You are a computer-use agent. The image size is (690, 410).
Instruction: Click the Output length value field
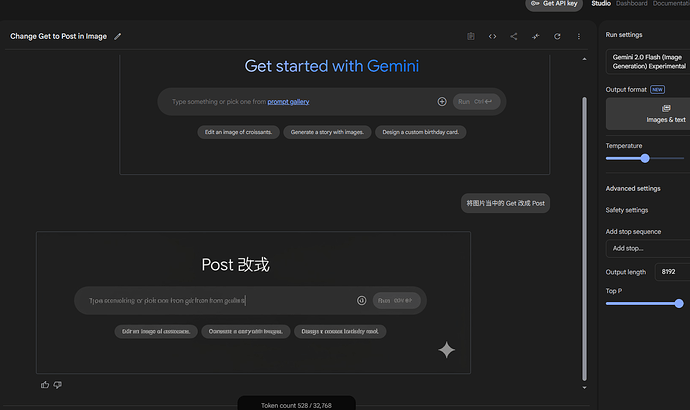tap(672, 272)
